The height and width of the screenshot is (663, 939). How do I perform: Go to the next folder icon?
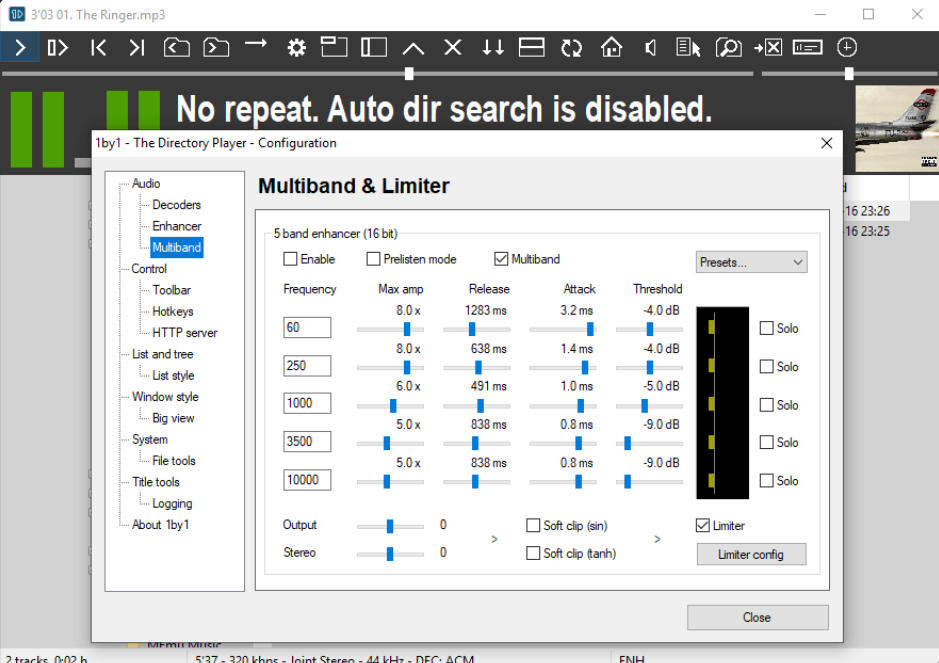coord(216,47)
